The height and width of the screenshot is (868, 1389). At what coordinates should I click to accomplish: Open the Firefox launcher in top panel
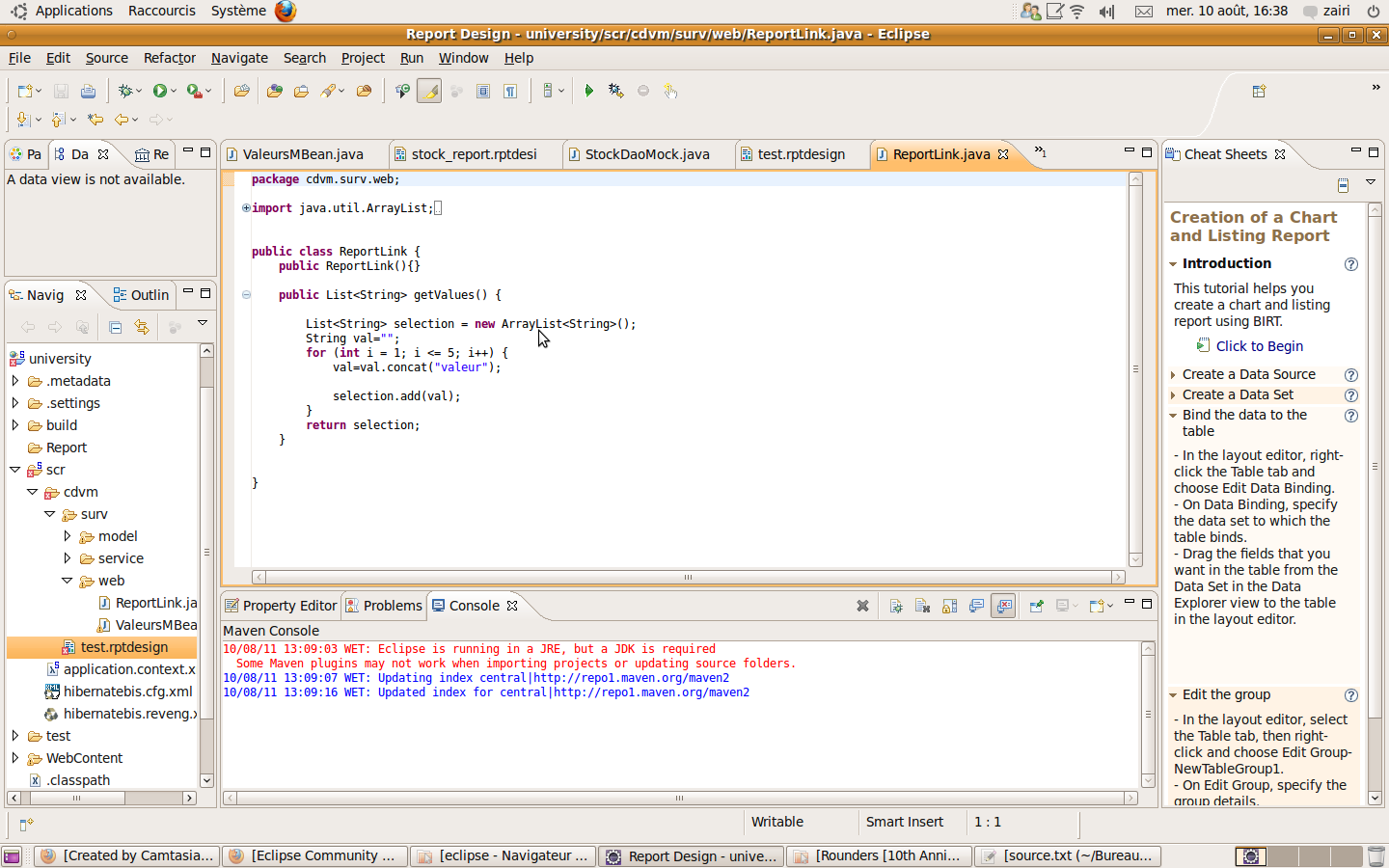coord(286,11)
